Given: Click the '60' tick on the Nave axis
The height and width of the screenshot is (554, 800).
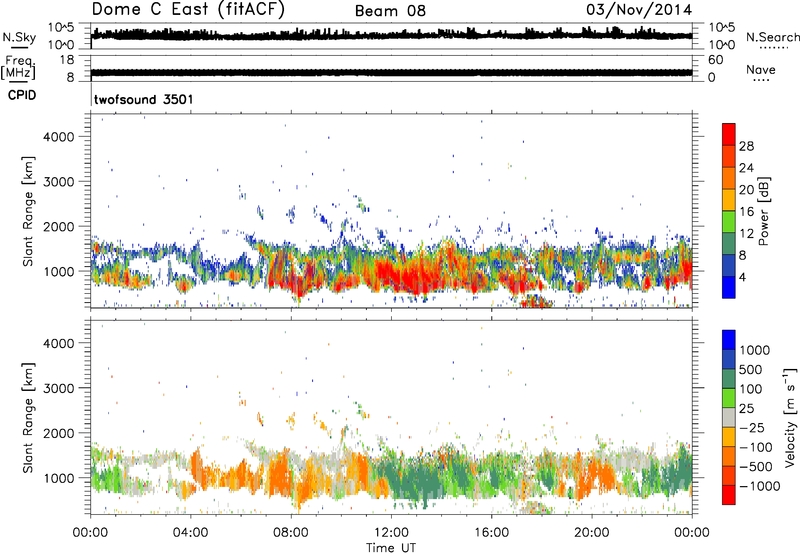Looking at the screenshot, I should click(x=715, y=60).
